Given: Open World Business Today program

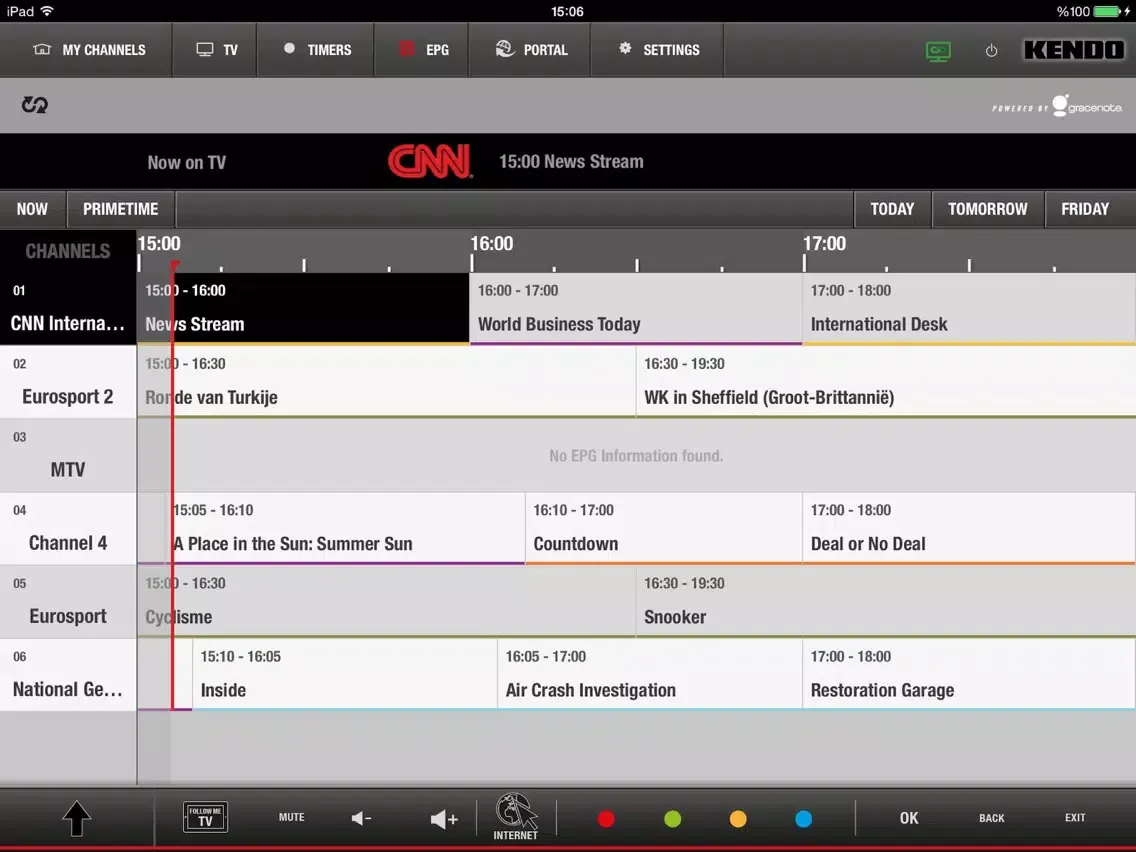Looking at the screenshot, I should 636,308.
